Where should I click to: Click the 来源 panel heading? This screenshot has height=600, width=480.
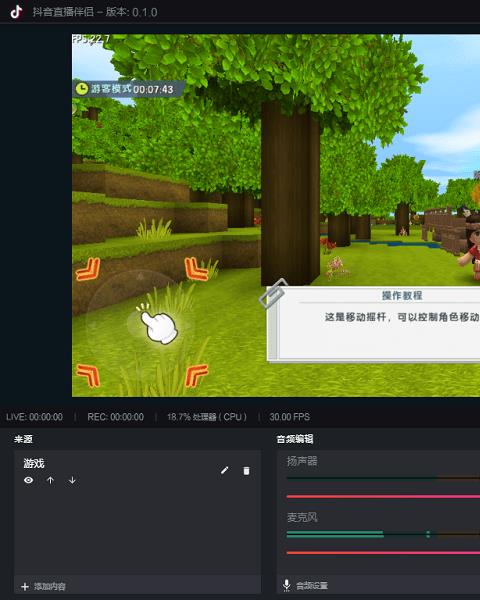tap(23, 439)
